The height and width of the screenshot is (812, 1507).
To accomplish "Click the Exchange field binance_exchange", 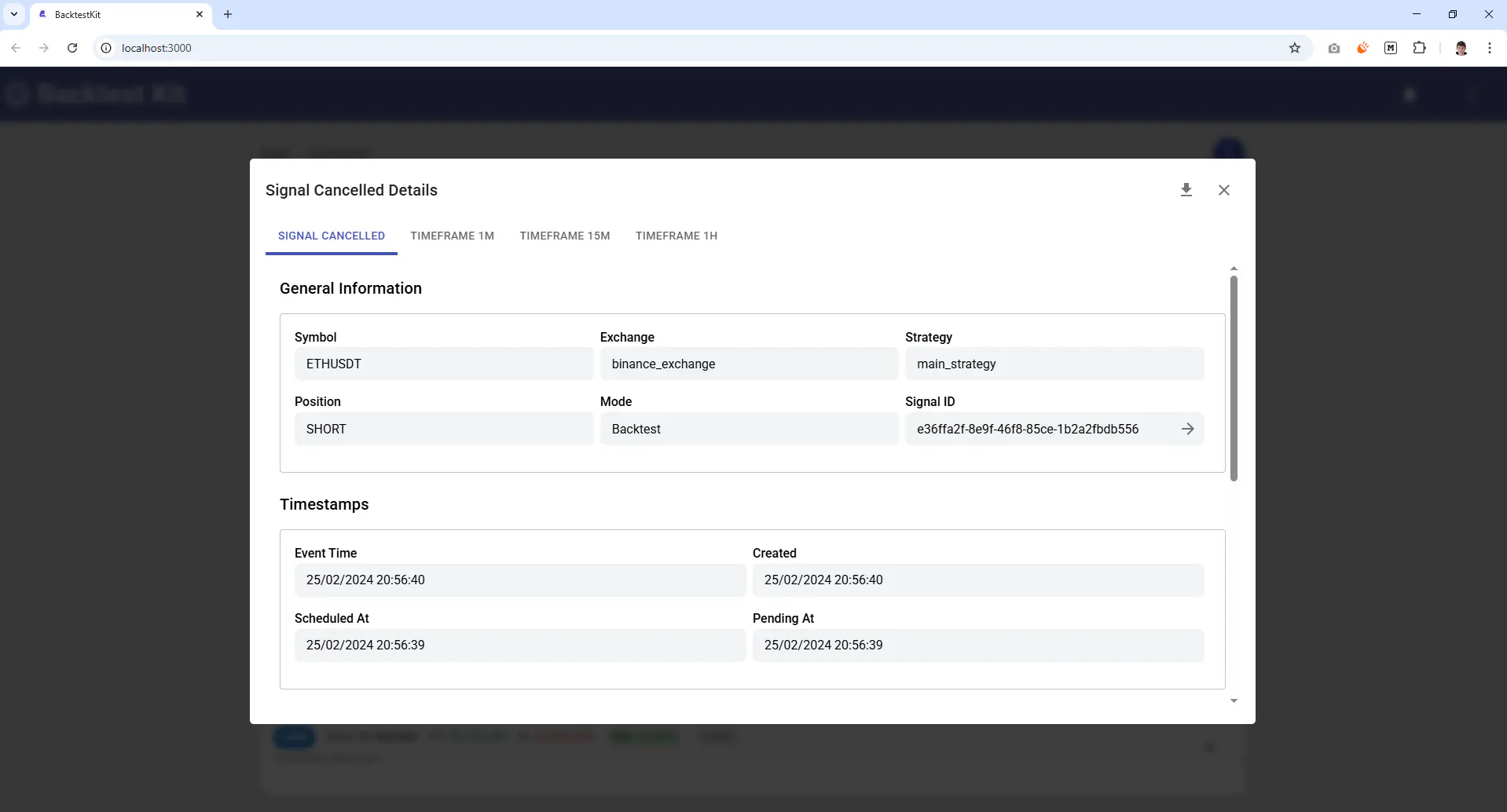I will tap(749, 364).
